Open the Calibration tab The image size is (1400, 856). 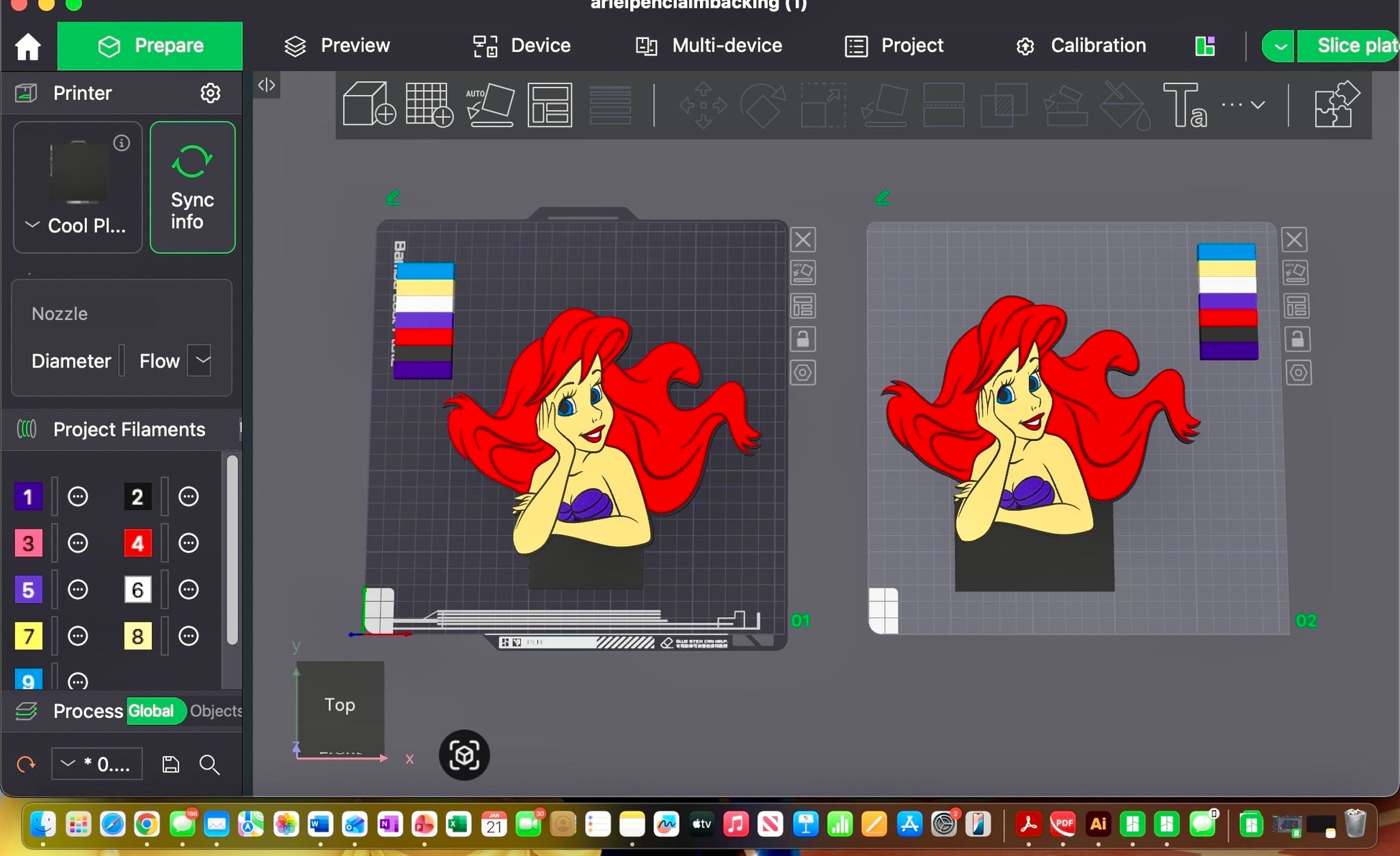pyautogui.click(x=1080, y=46)
